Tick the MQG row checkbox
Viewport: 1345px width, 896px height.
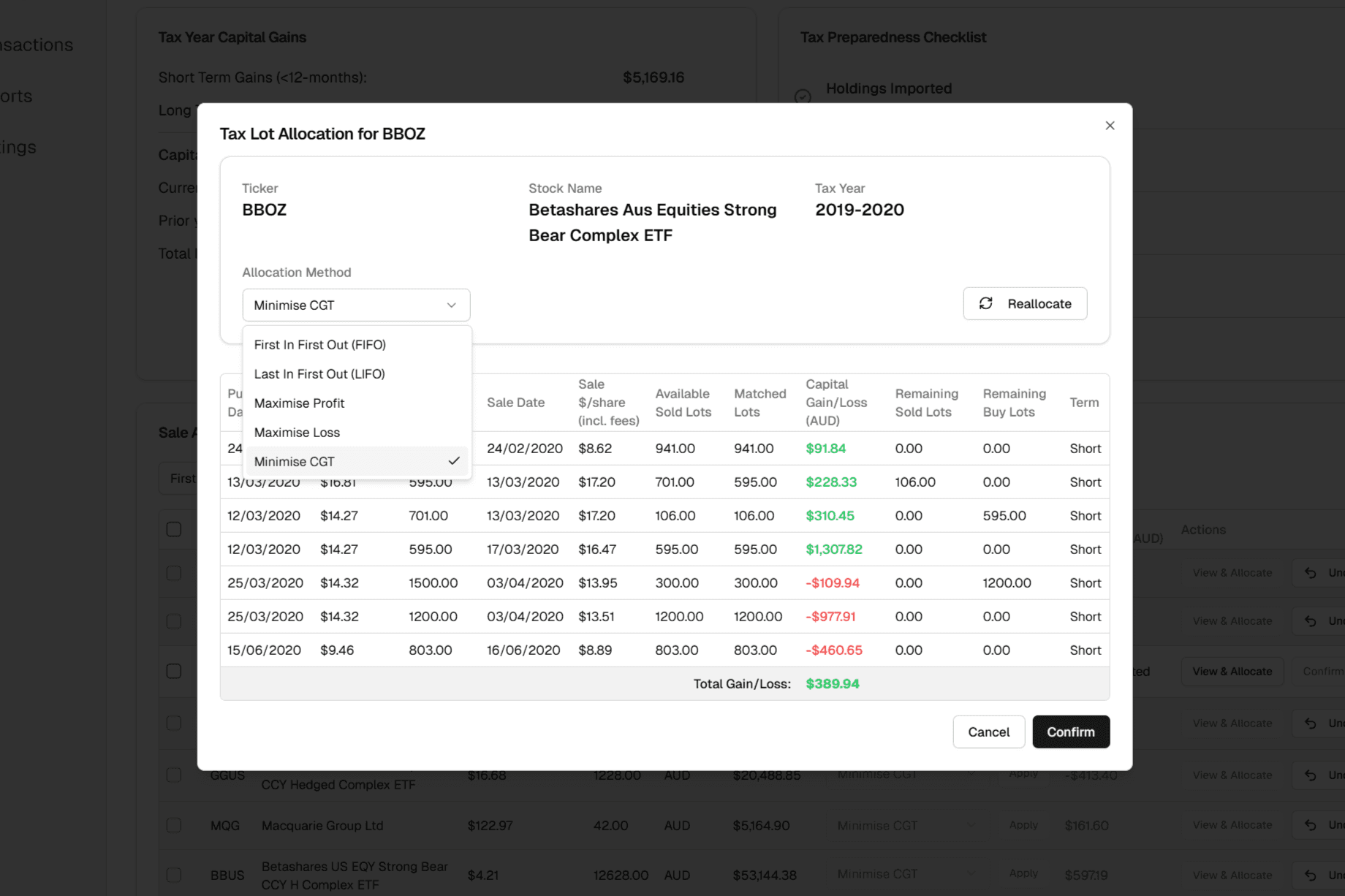pos(174,825)
